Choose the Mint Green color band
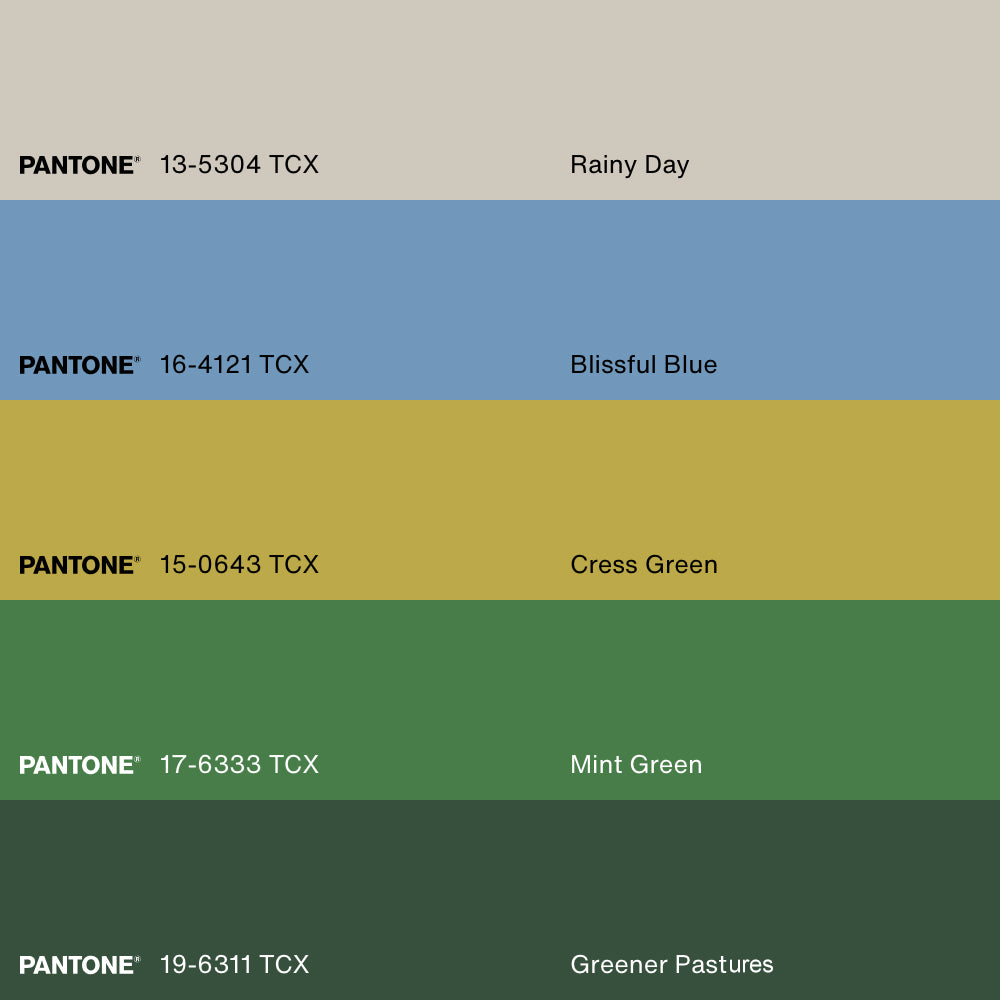The height and width of the screenshot is (1000, 1000). tap(500, 700)
